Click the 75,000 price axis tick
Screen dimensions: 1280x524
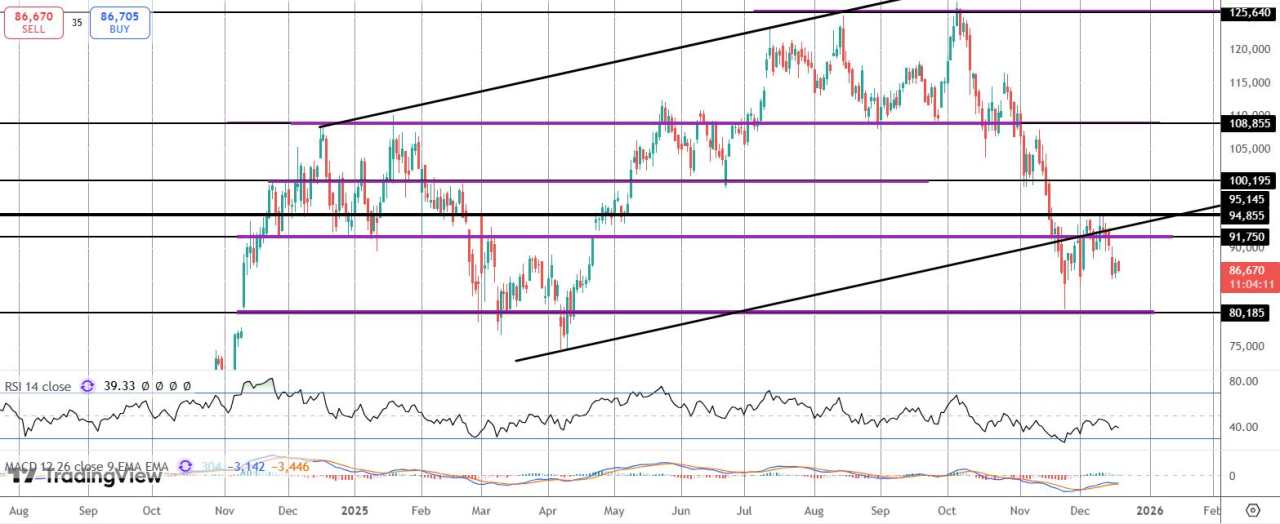pos(1249,347)
